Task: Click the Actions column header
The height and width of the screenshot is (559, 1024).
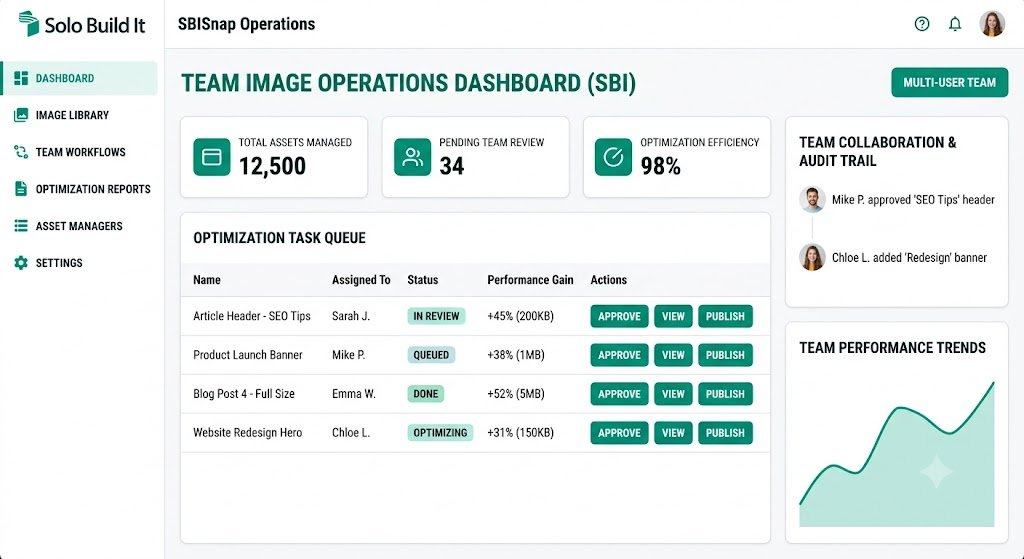Action: tap(609, 280)
